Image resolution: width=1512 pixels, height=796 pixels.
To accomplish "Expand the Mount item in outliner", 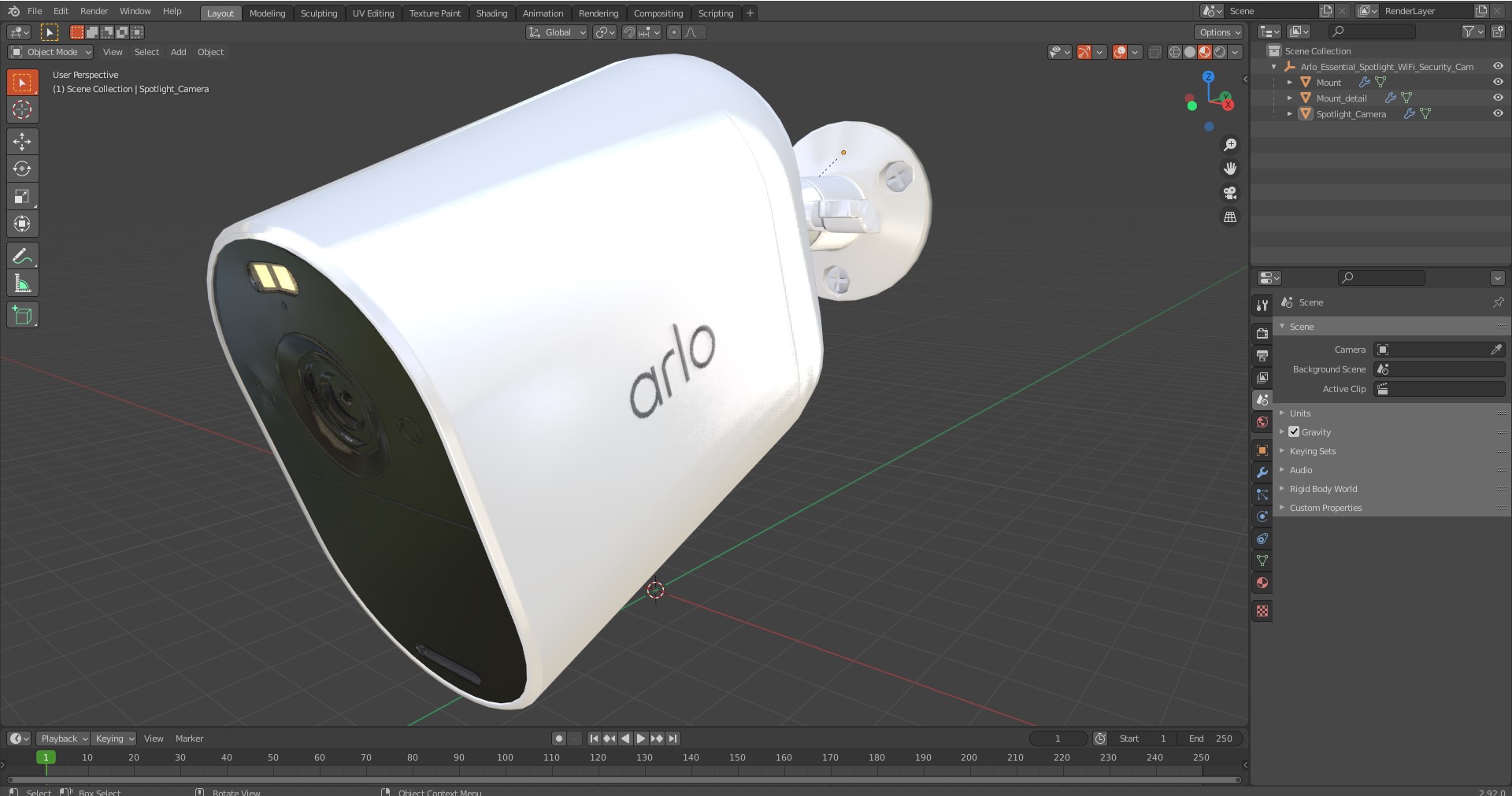I will [x=1290, y=82].
